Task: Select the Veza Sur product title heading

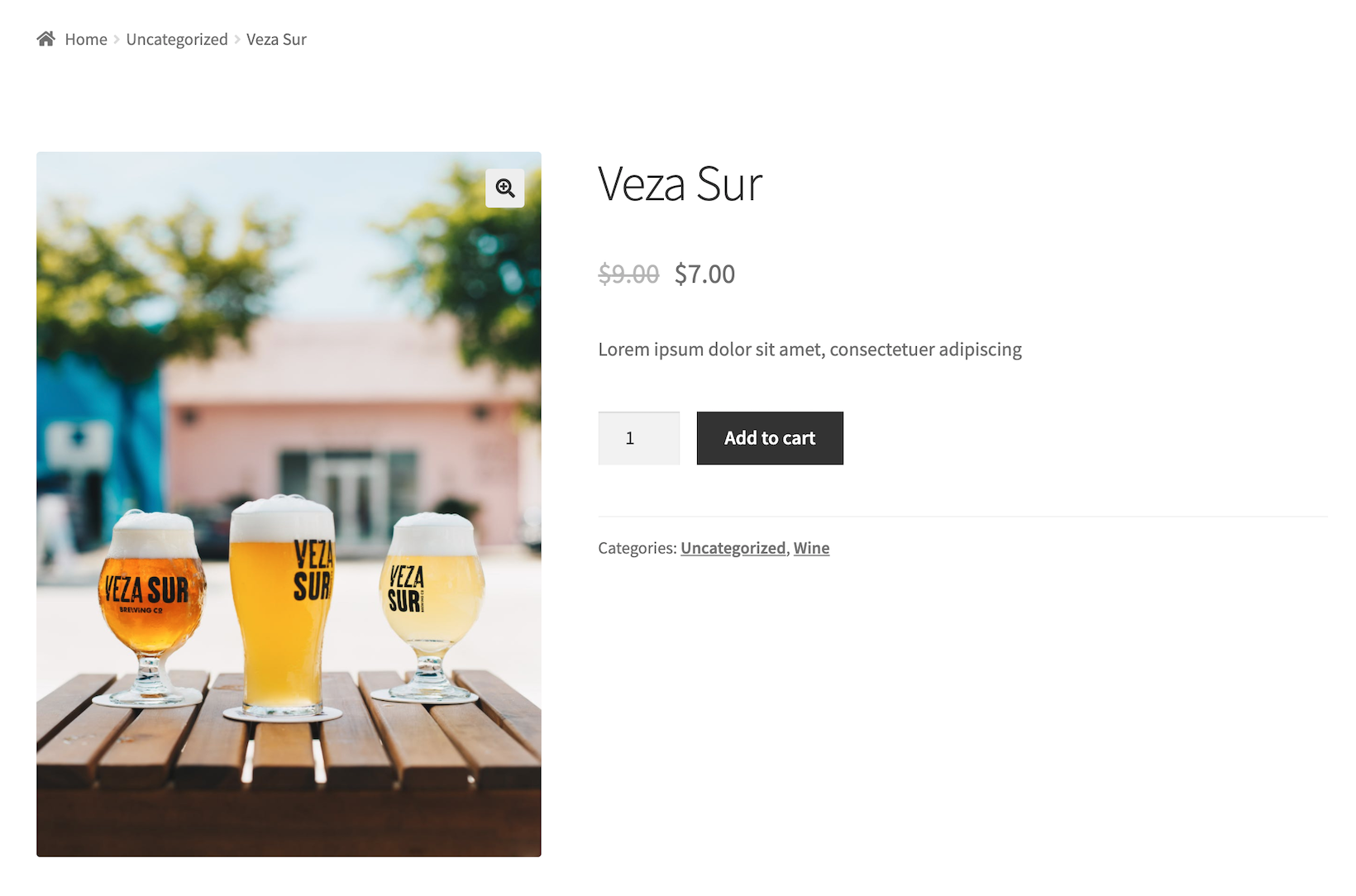Action: (x=680, y=183)
